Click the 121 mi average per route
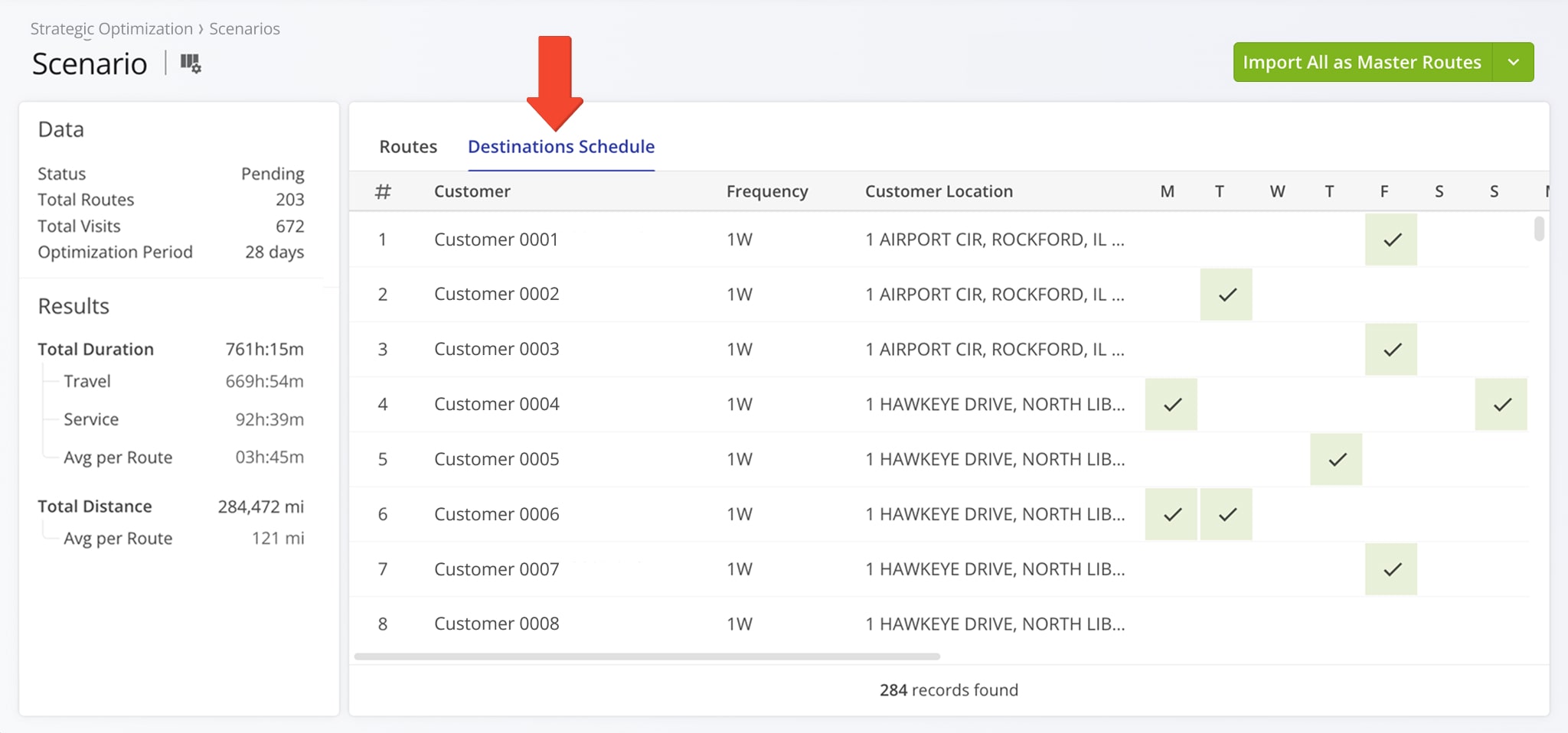1568x733 pixels. (278, 538)
